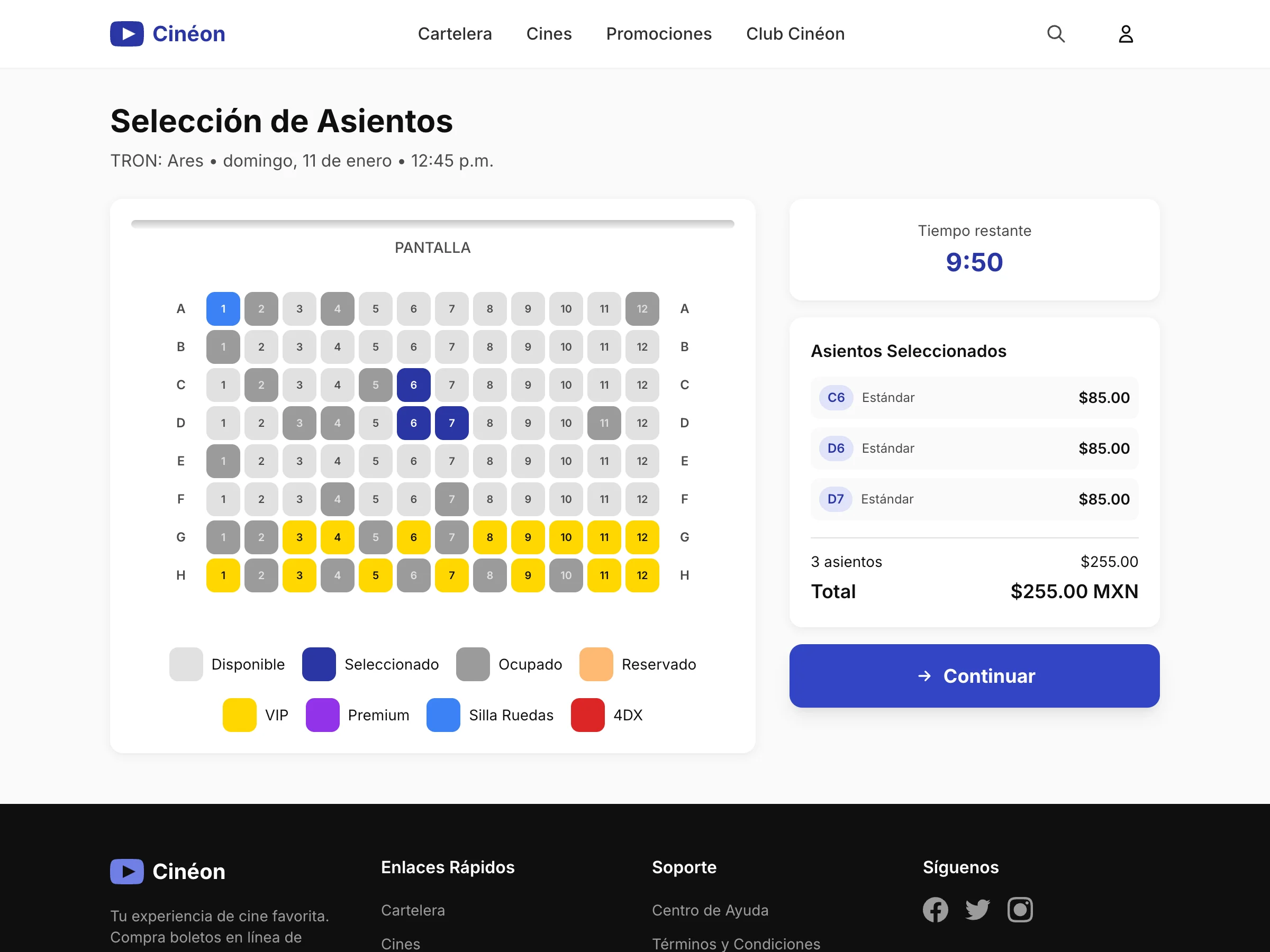Deselect seat D7 on the seat map
1270x952 pixels.
tap(451, 423)
